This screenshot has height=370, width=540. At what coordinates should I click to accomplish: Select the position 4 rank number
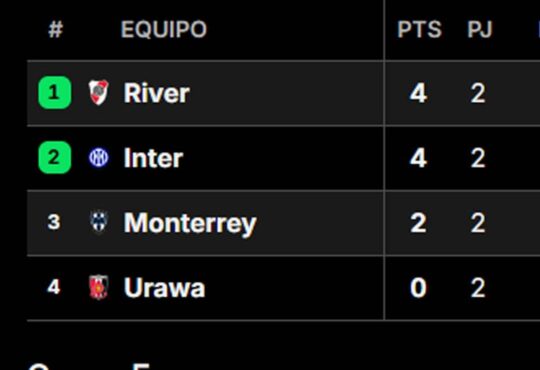tap(54, 287)
